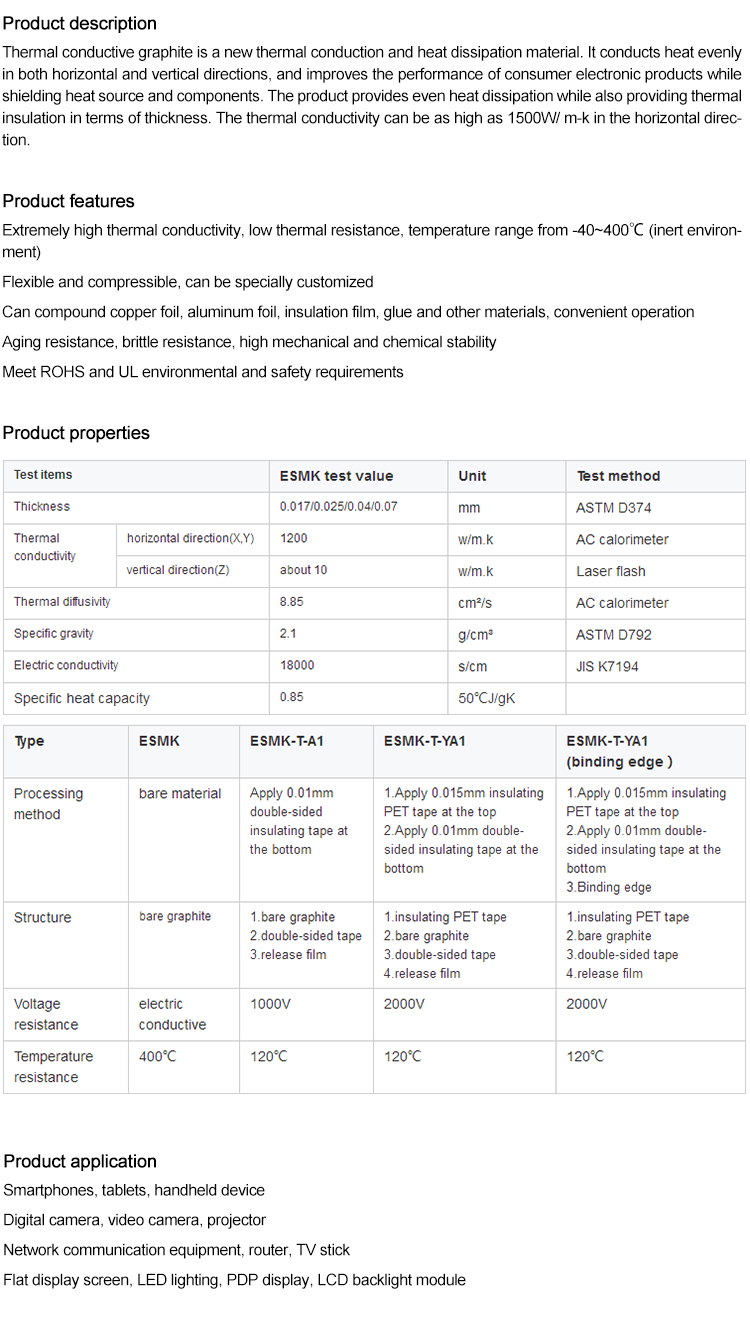The height and width of the screenshot is (1334, 750).
Task: Click the Meet ROHS and UL requirements line
Action: [203, 372]
